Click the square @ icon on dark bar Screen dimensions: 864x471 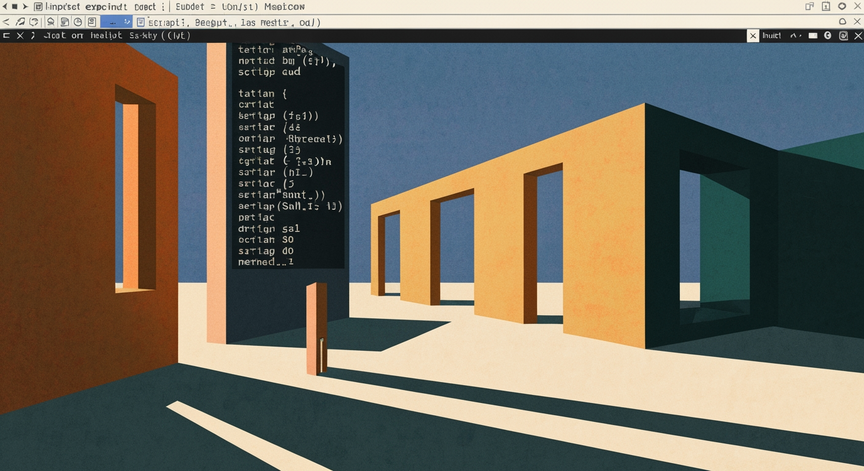(x=843, y=36)
